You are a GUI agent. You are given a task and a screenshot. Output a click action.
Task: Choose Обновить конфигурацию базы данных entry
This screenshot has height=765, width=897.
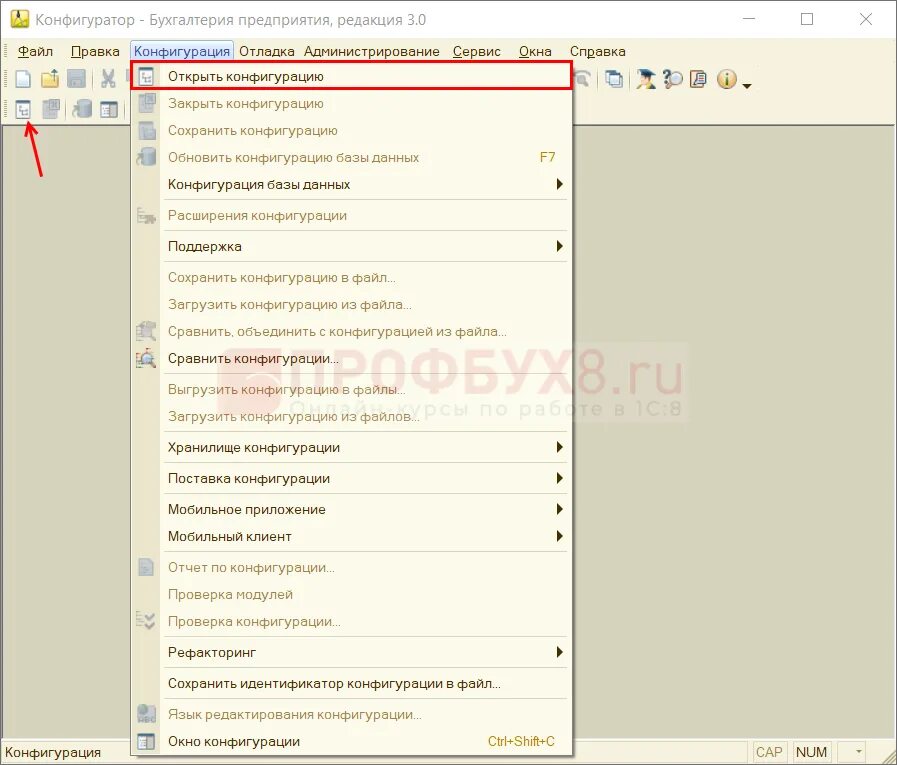(x=351, y=157)
